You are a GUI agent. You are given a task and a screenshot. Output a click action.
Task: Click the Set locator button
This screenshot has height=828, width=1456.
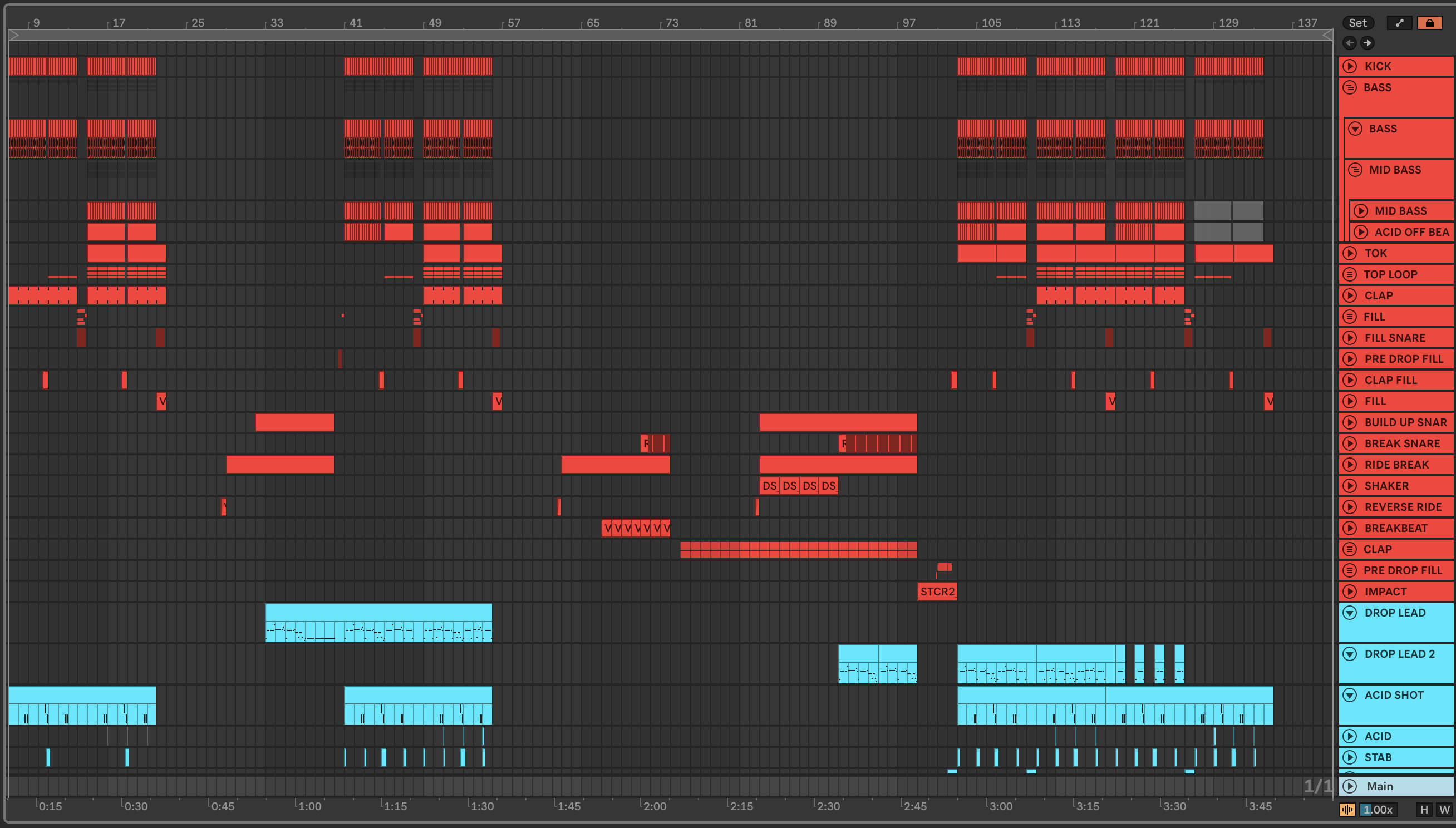tap(1358, 23)
